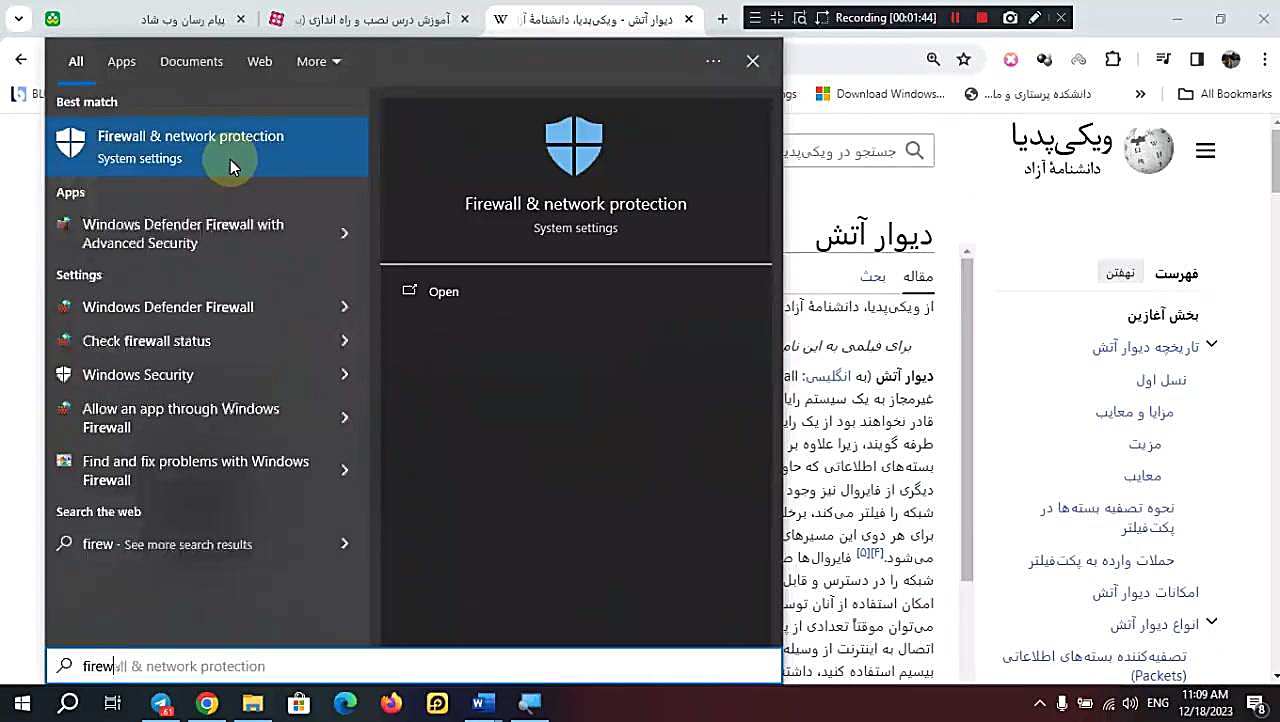The width and height of the screenshot is (1280, 722).
Task: Select the All search filter tab
Action: pyautogui.click(x=76, y=61)
